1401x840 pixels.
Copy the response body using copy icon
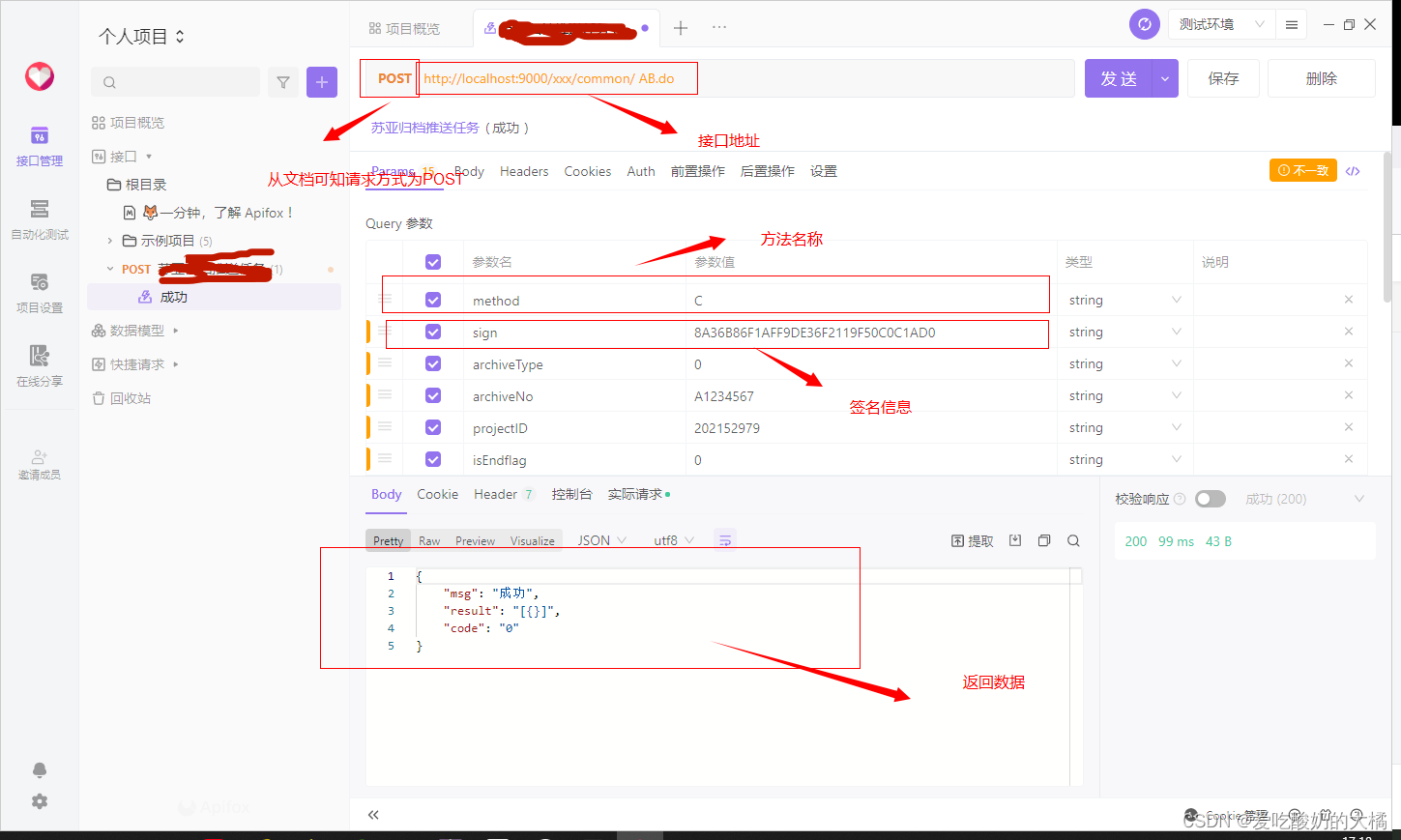[x=1044, y=540]
